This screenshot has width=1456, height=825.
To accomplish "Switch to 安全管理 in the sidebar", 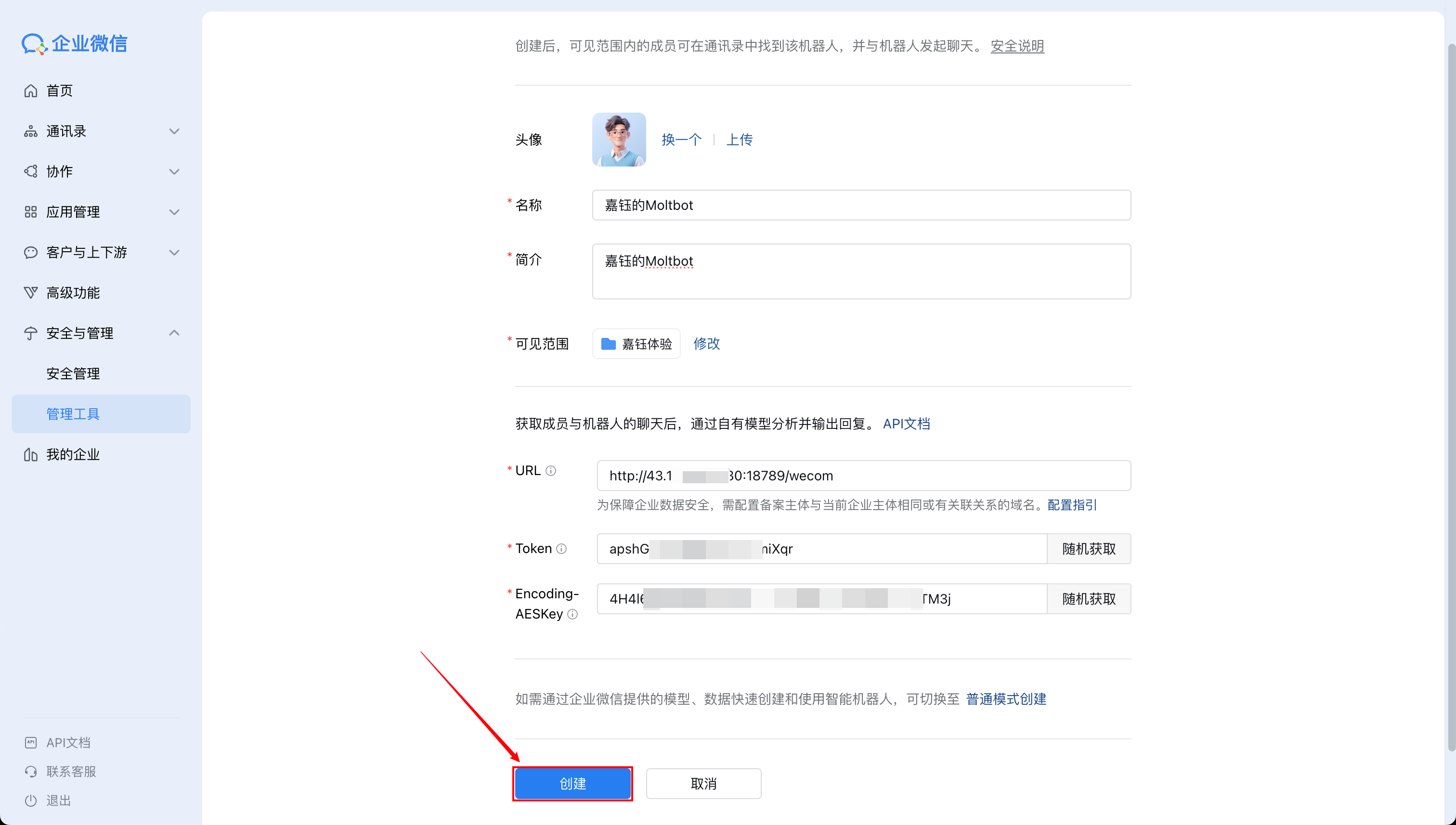I will point(73,373).
